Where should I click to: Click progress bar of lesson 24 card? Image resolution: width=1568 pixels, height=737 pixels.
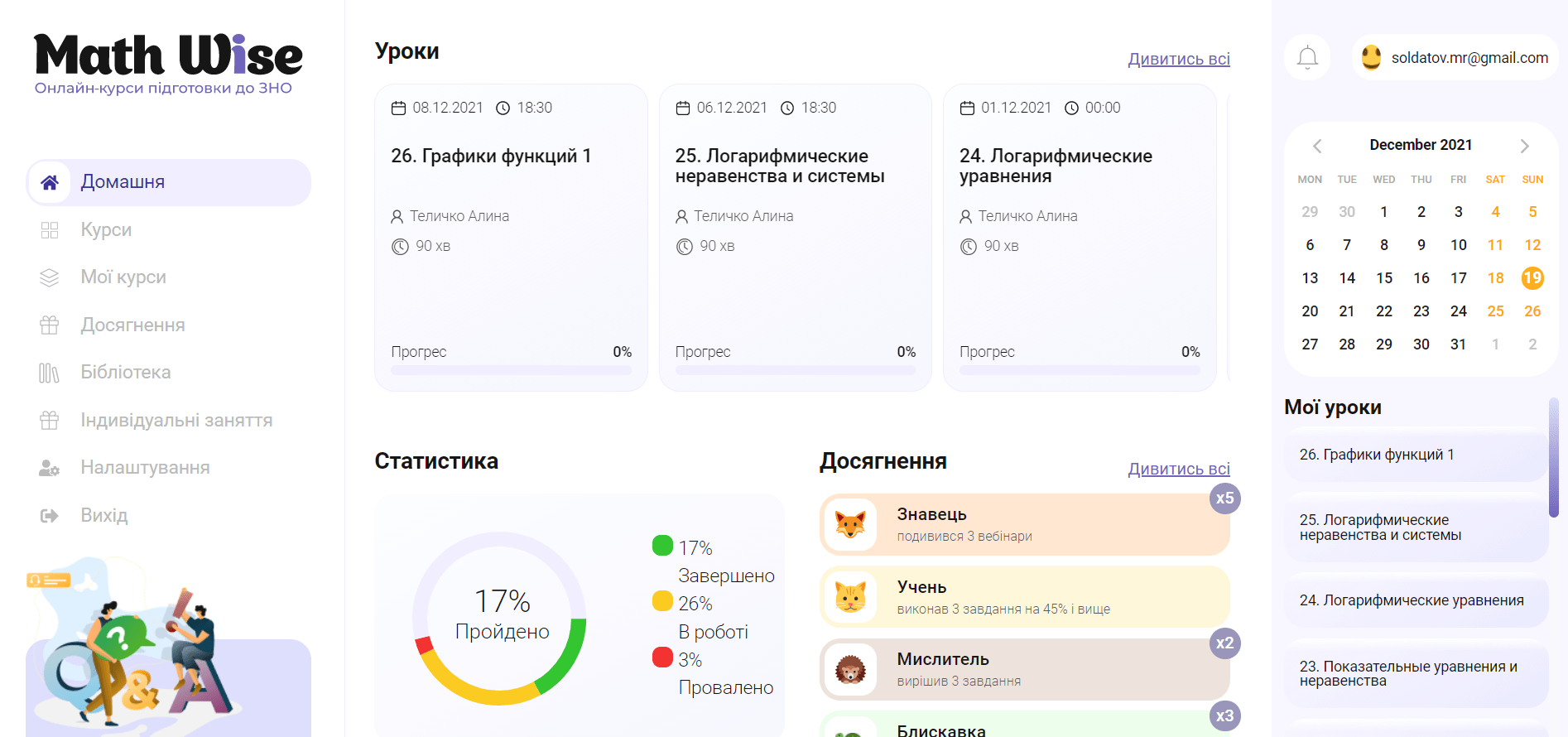(x=1080, y=370)
